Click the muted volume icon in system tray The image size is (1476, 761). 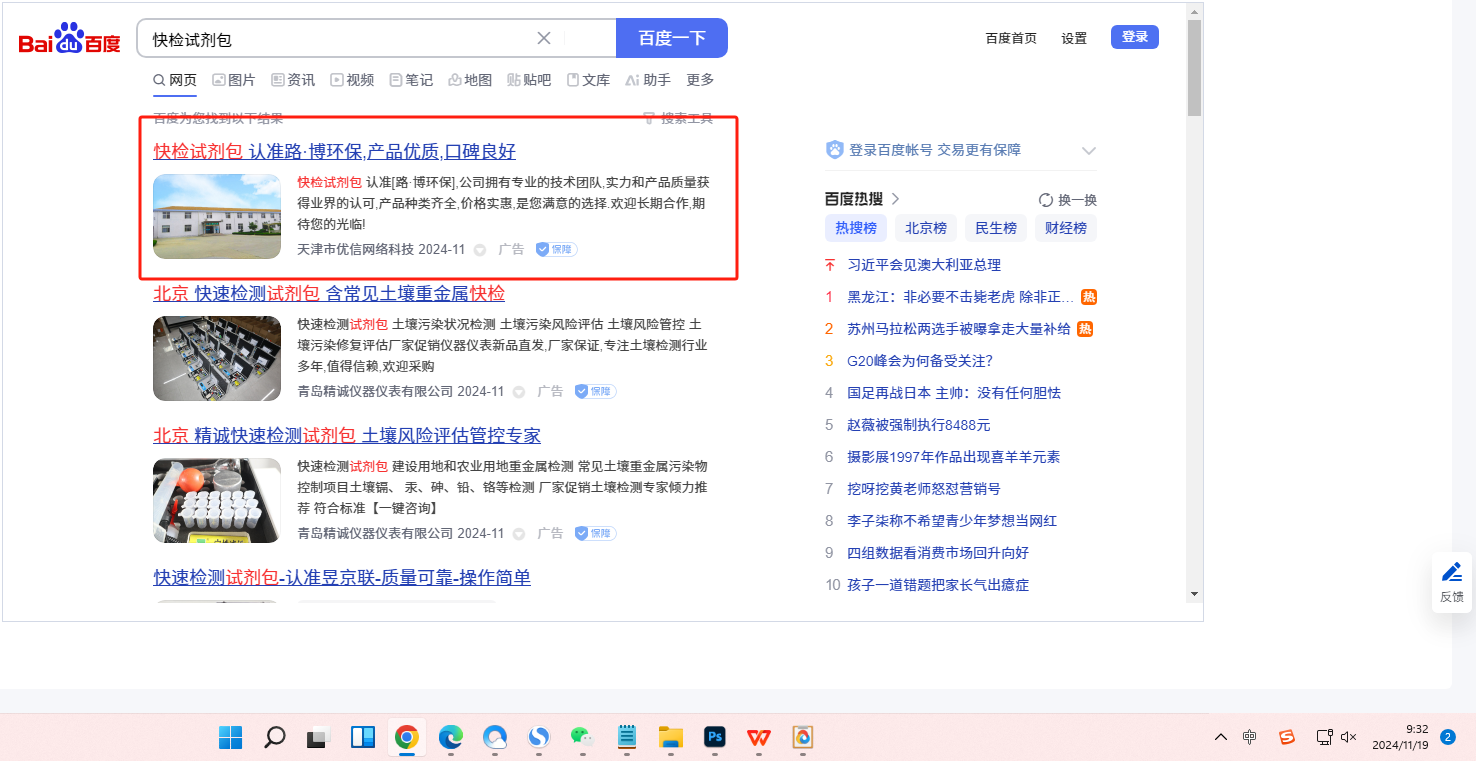[x=1348, y=737]
